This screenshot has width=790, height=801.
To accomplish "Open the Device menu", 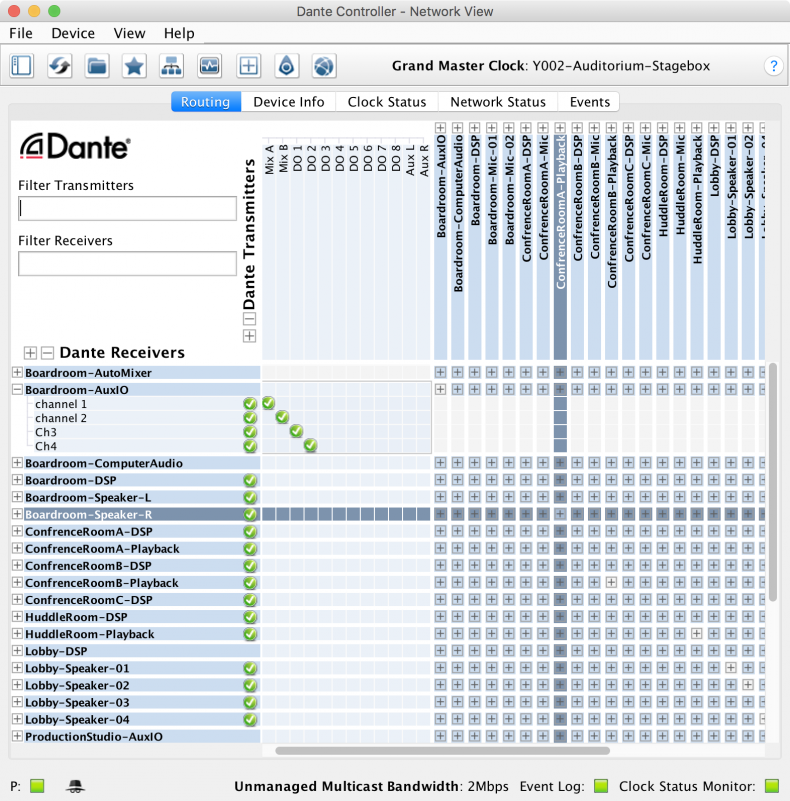I will tap(73, 33).
